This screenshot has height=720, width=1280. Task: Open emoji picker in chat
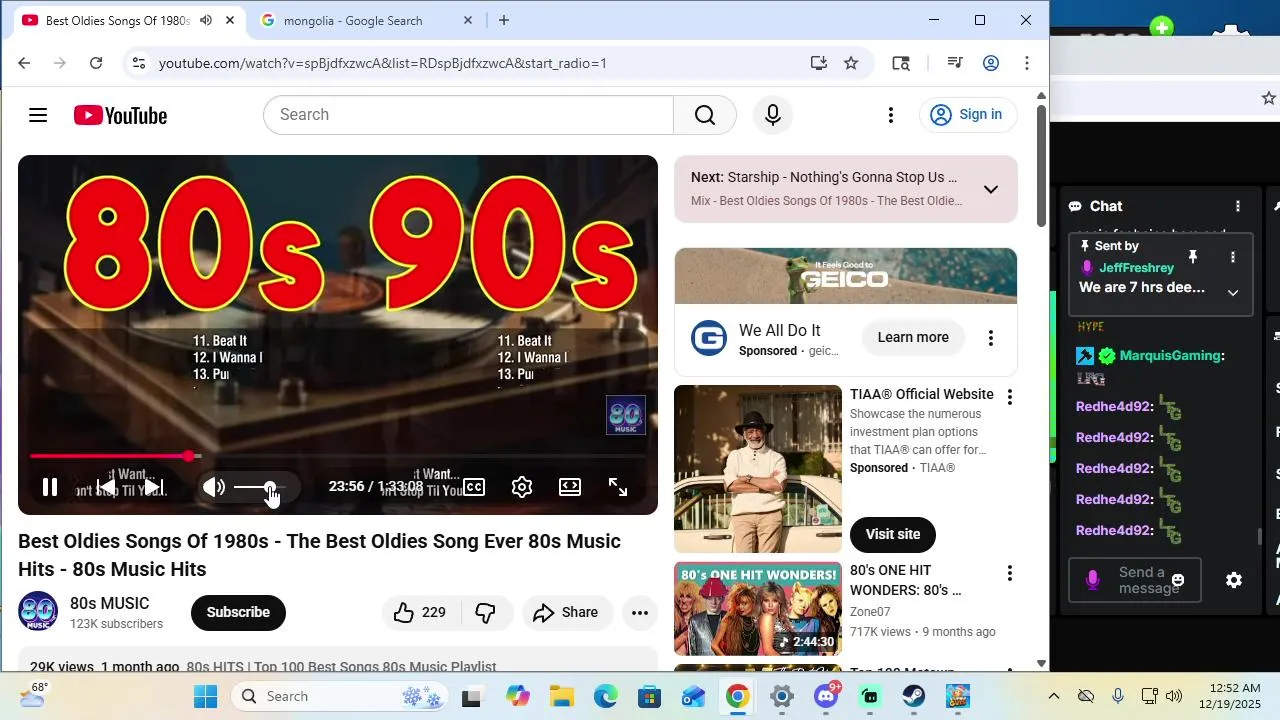tap(1178, 580)
